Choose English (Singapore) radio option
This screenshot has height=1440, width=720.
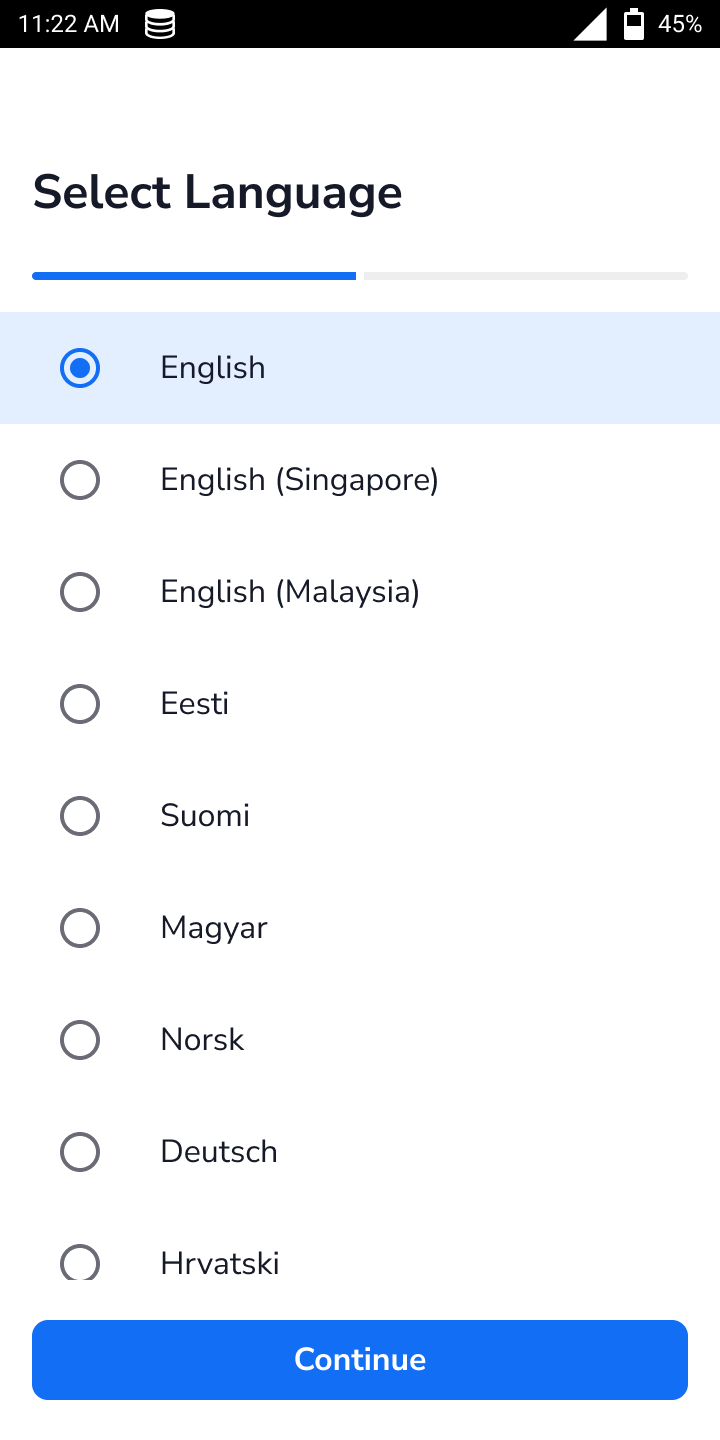[80, 480]
